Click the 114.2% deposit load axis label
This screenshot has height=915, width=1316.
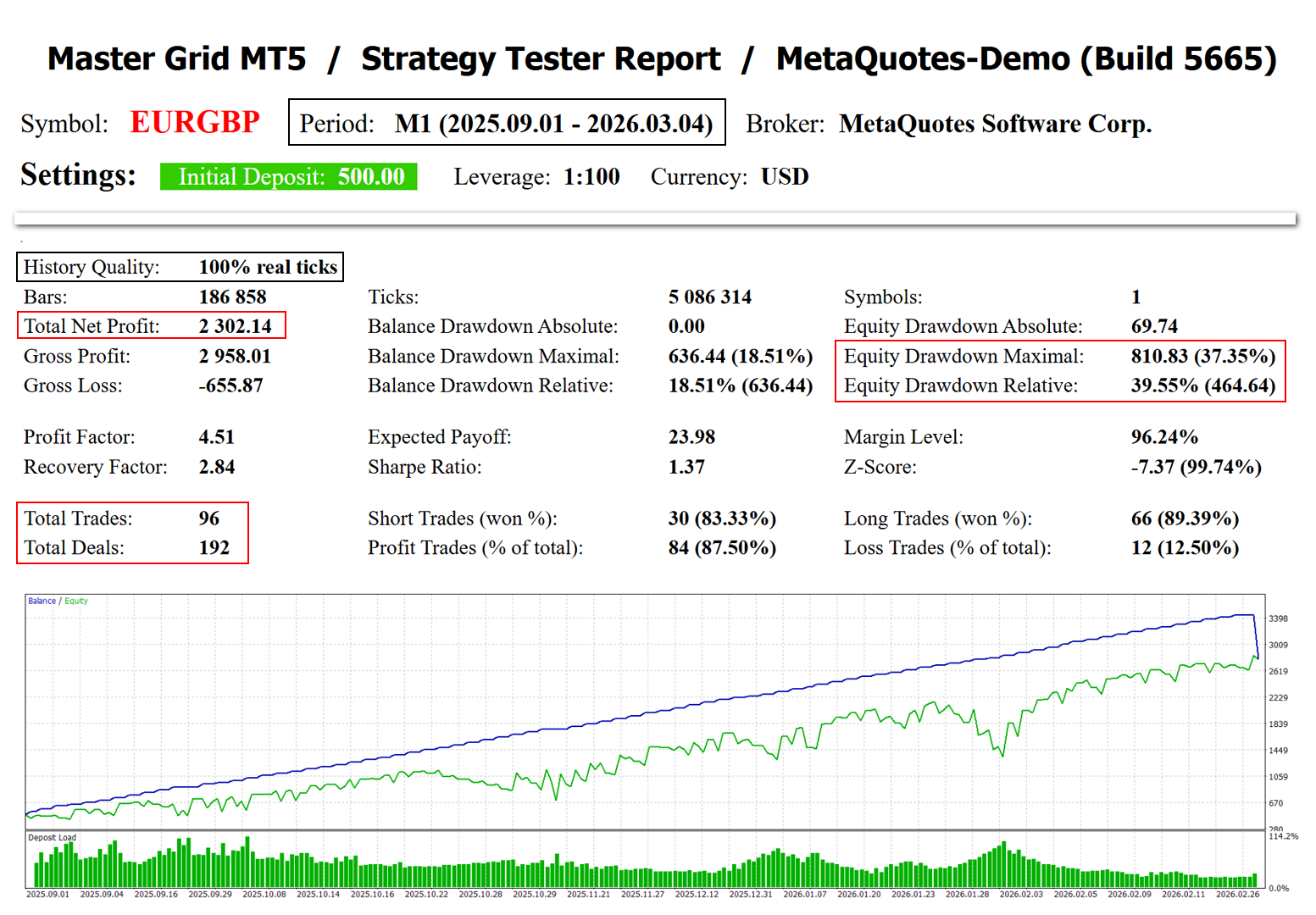(1283, 836)
